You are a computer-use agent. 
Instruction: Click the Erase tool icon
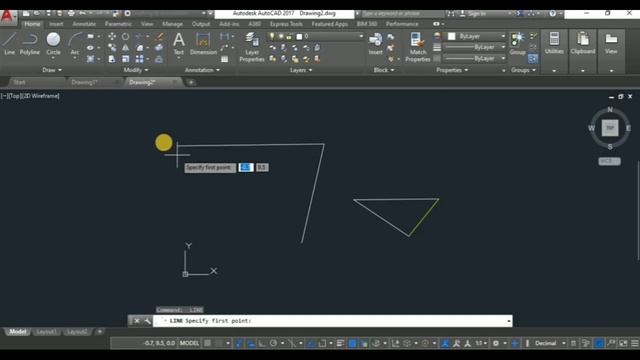pos(160,37)
